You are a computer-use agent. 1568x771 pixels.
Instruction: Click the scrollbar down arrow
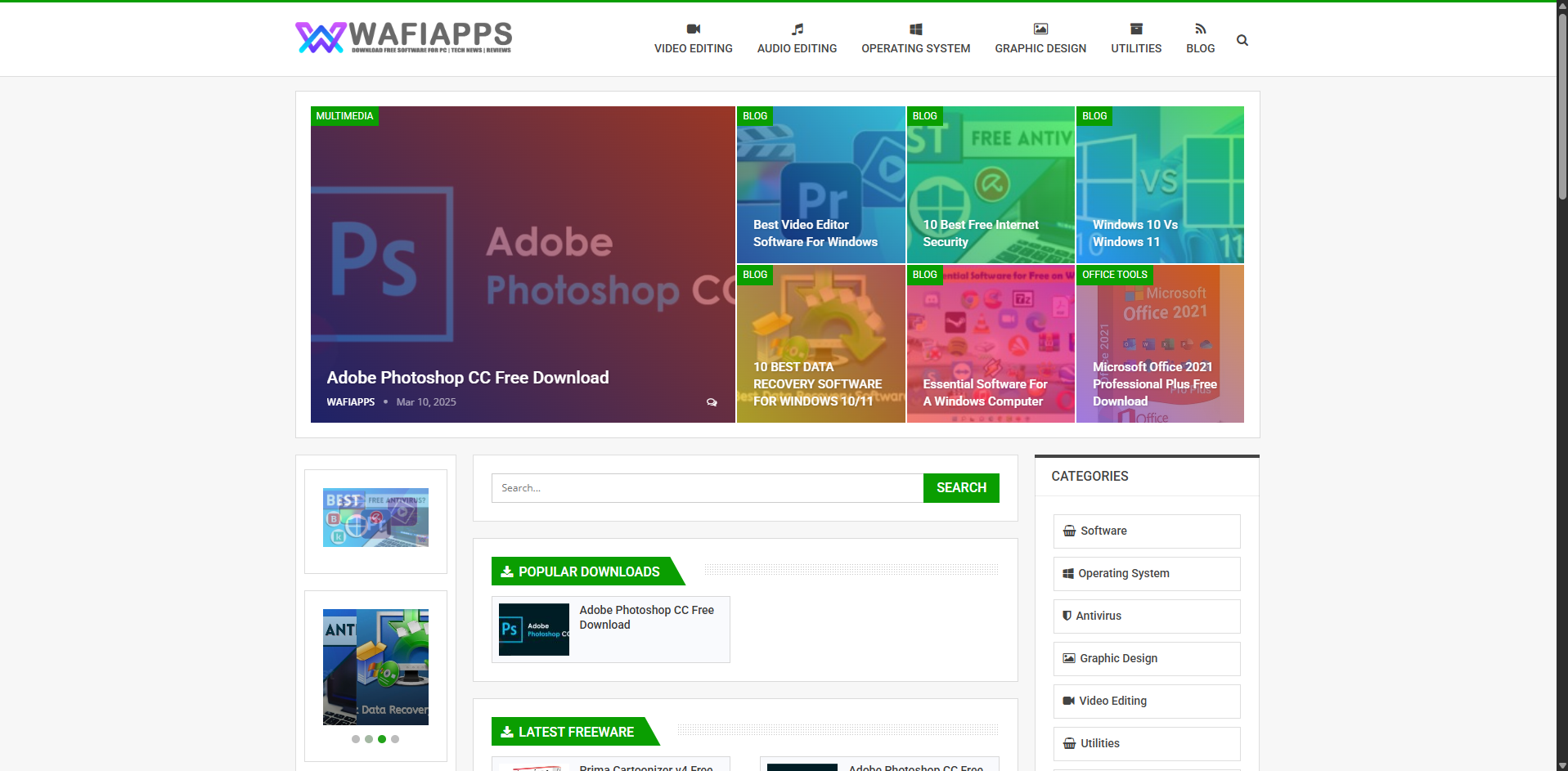1562,765
